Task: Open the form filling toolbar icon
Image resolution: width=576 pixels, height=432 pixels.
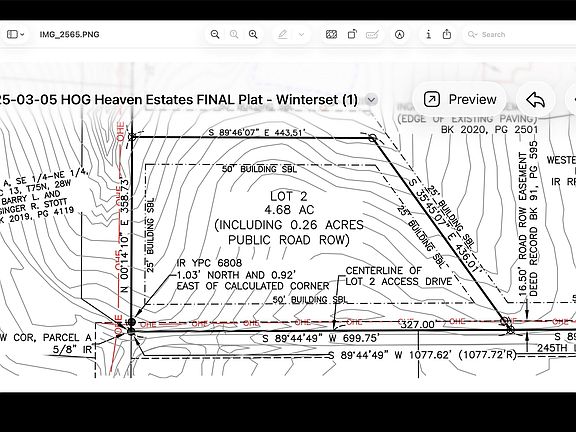Action: coord(331,35)
